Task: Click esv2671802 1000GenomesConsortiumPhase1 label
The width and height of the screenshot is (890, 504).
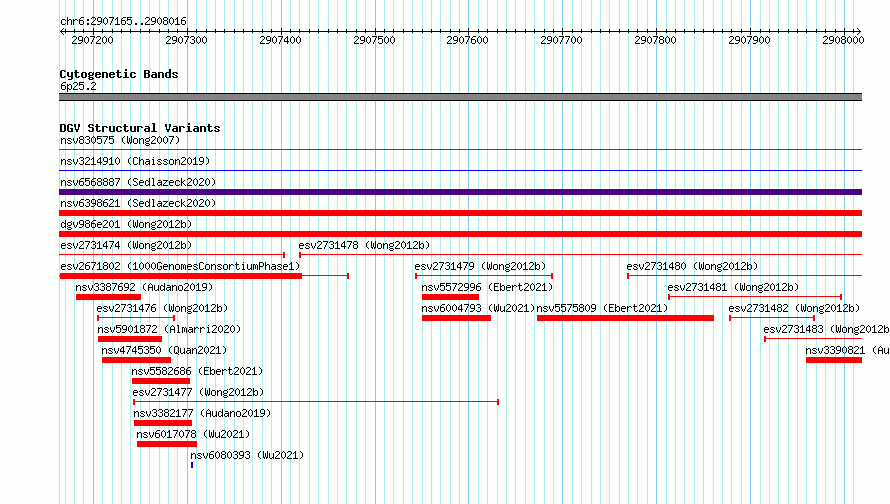Action: coord(180,266)
